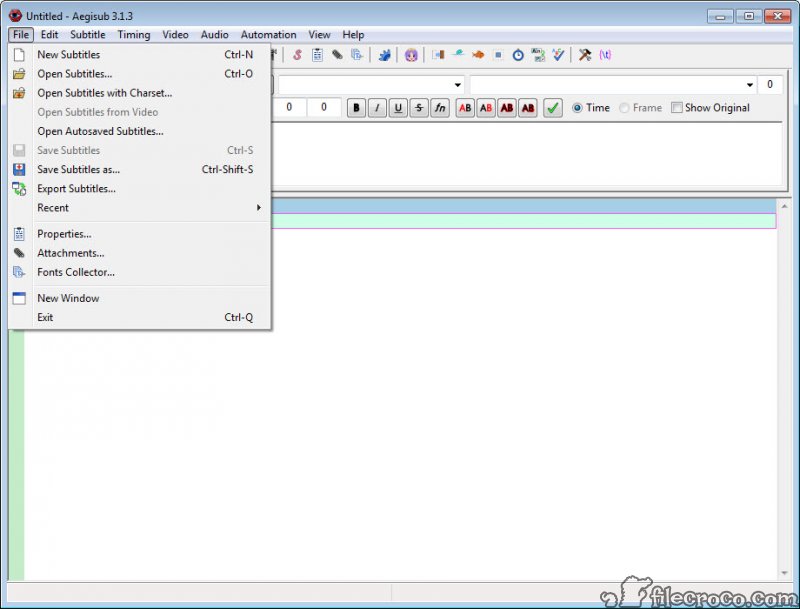
Task: Open Attachments... from the File menu
Action: 139,253
